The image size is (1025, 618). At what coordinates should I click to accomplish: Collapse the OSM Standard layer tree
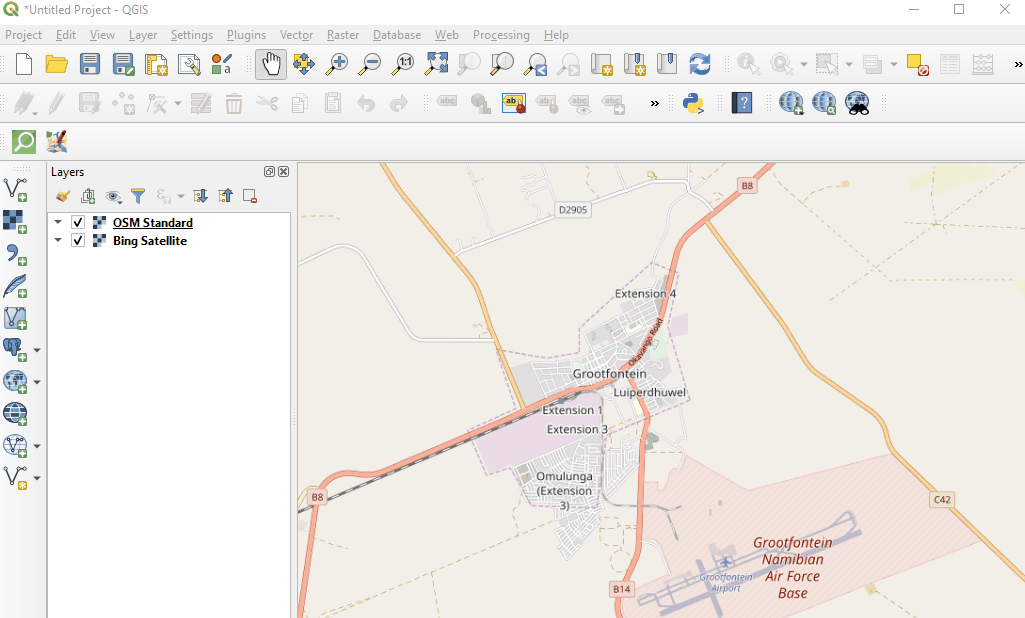58,223
